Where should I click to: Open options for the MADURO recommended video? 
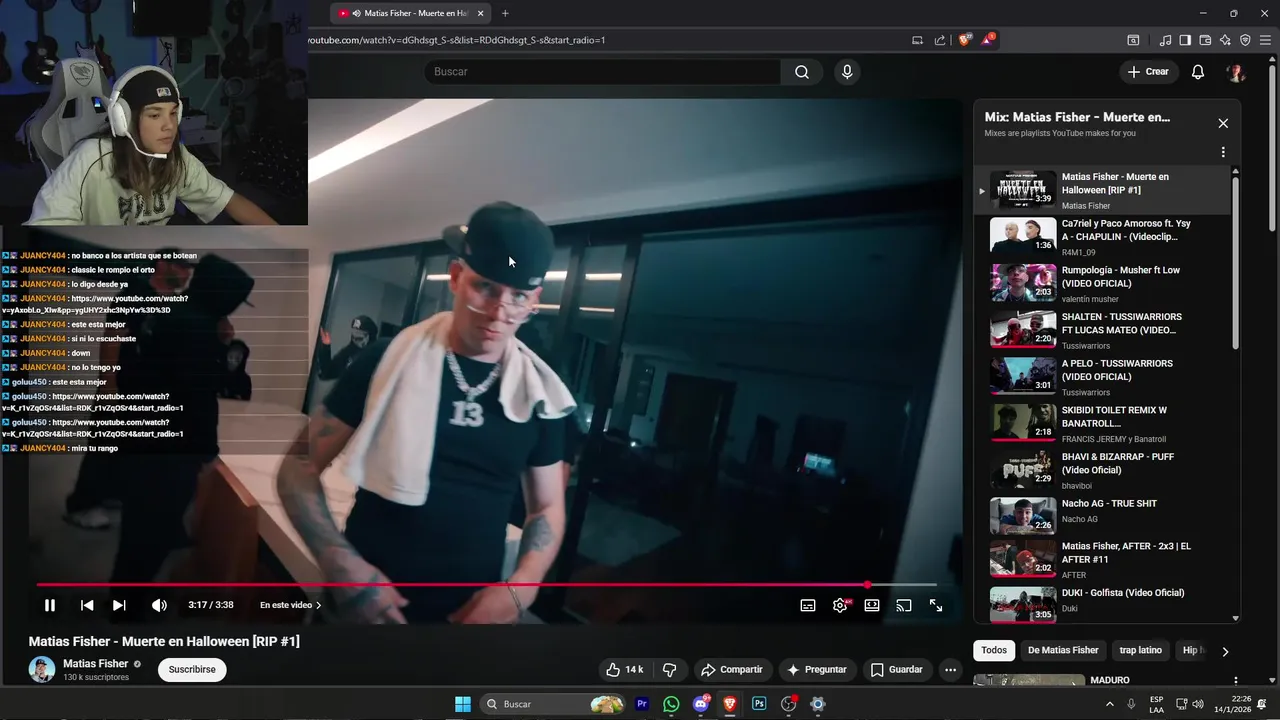[1236, 681]
